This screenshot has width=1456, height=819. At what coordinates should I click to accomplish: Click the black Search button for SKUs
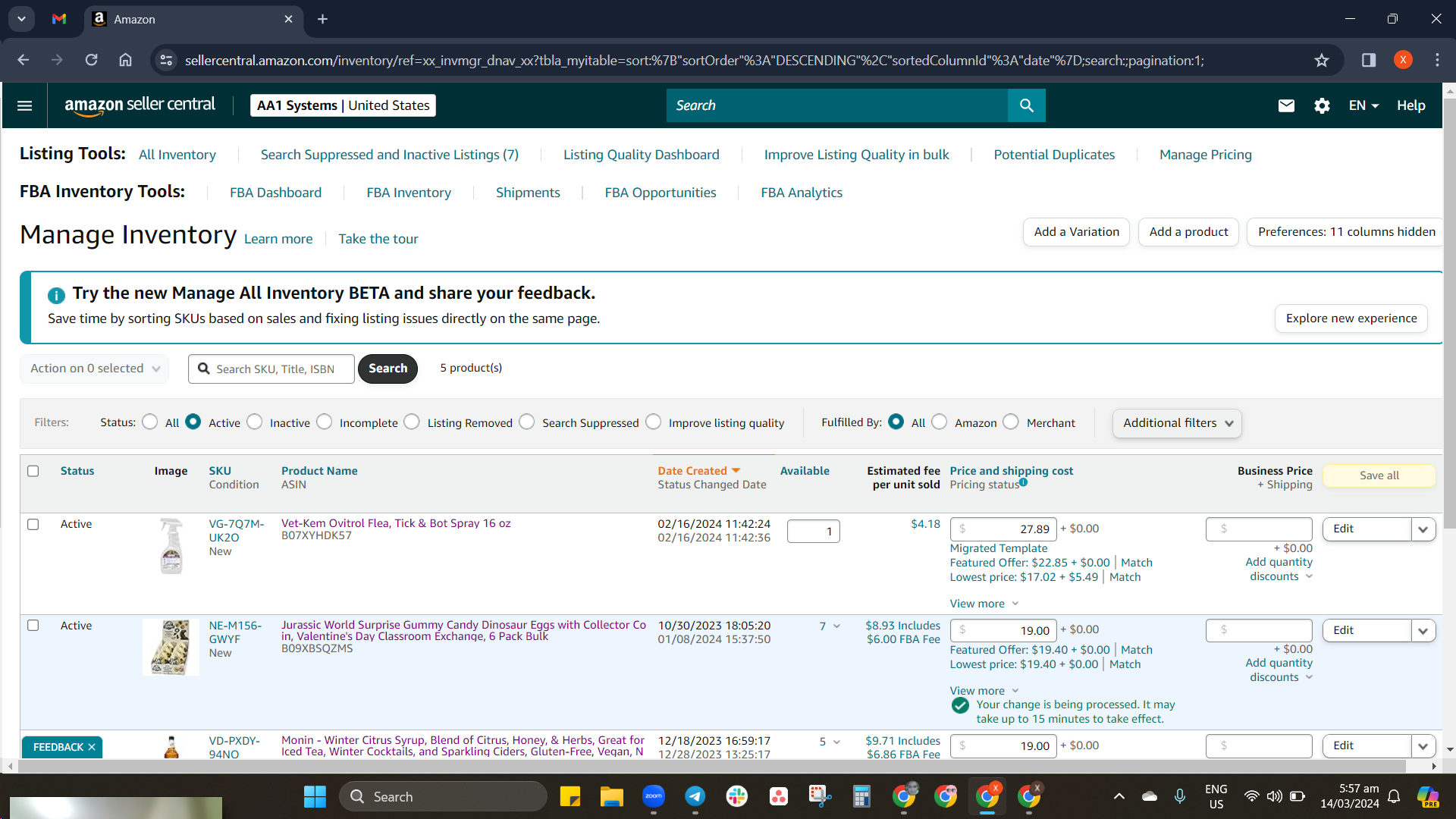(x=388, y=369)
